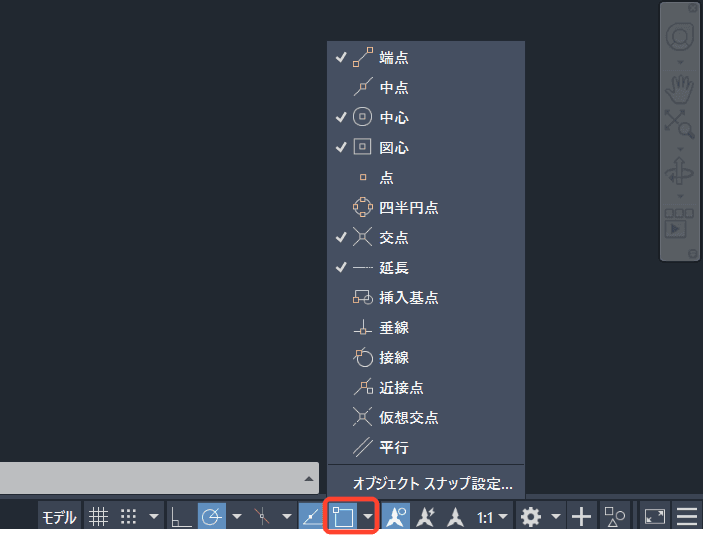Click Zoom Extents in navigation bar

(x=680, y=124)
